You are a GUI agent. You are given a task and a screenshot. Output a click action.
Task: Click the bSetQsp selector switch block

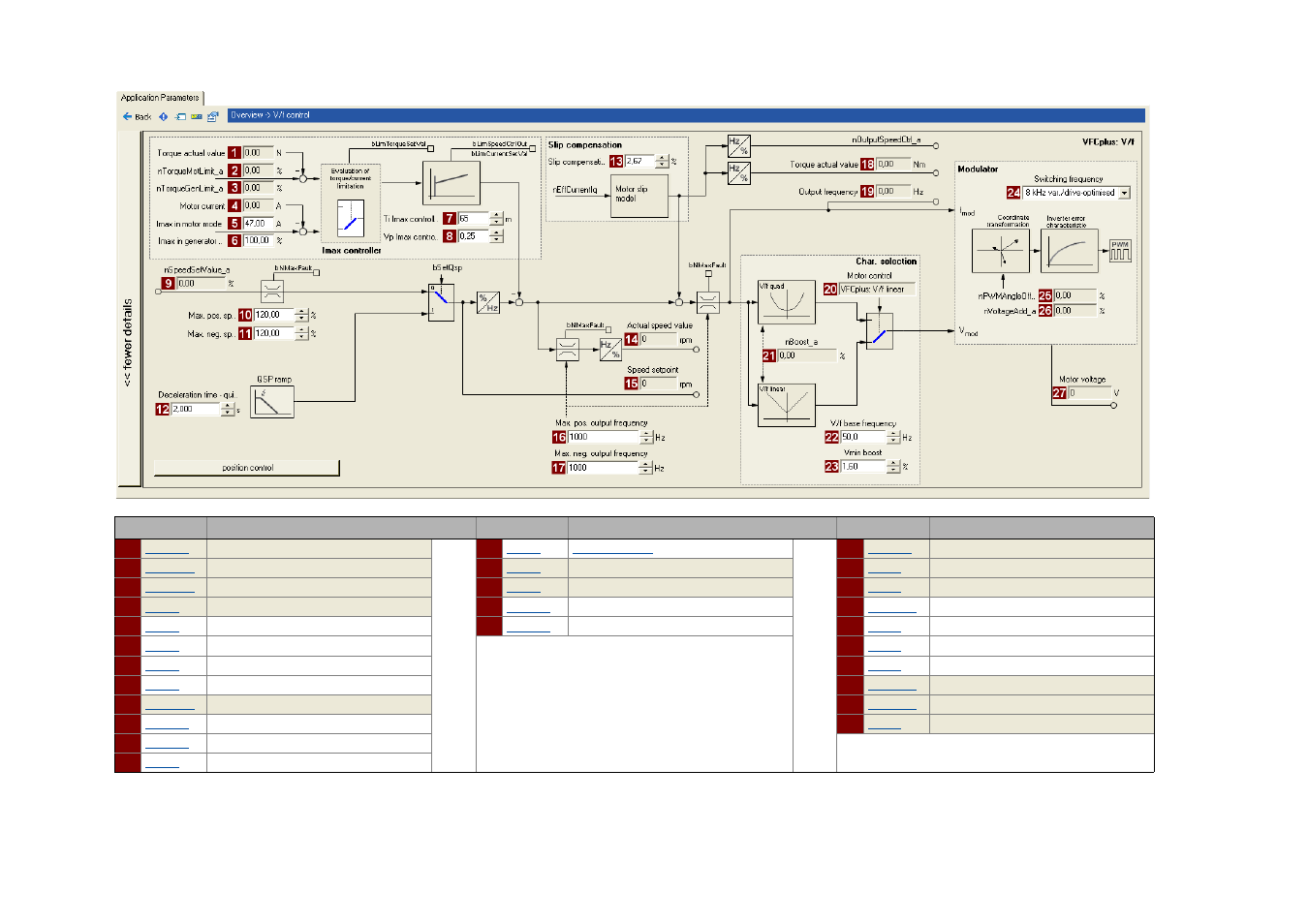(x=441, y=301)
